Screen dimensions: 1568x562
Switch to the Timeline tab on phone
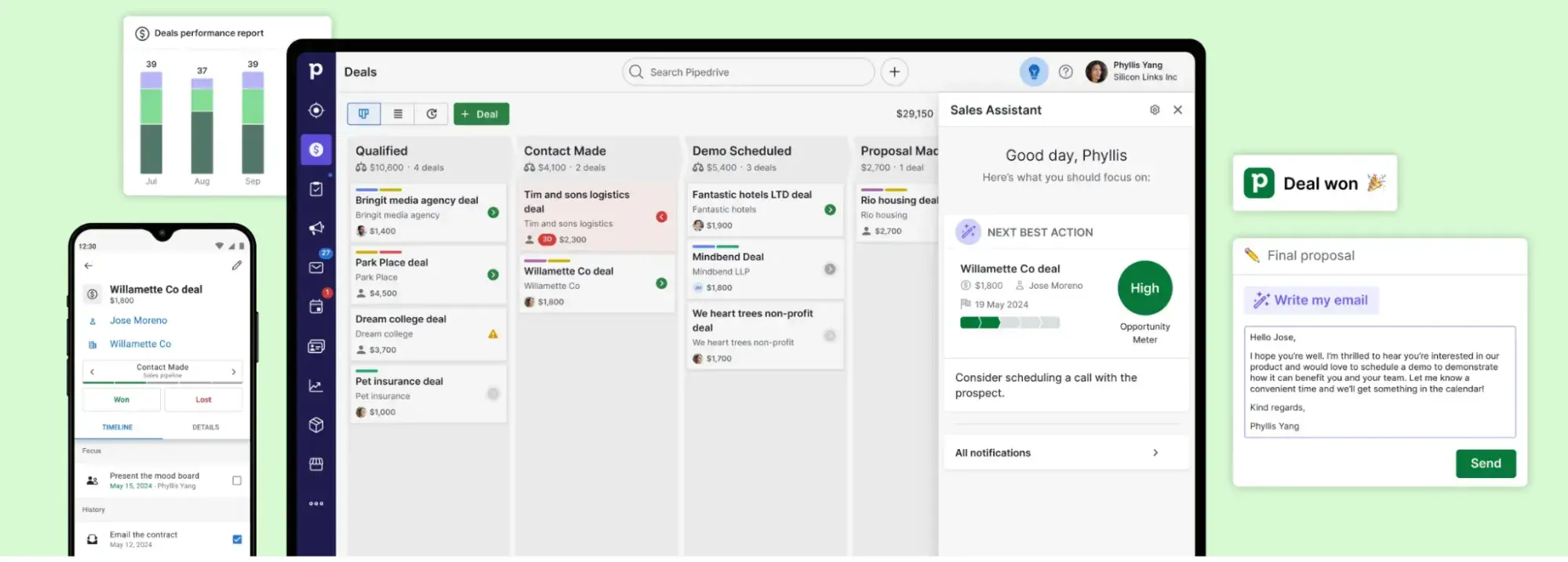118,427
